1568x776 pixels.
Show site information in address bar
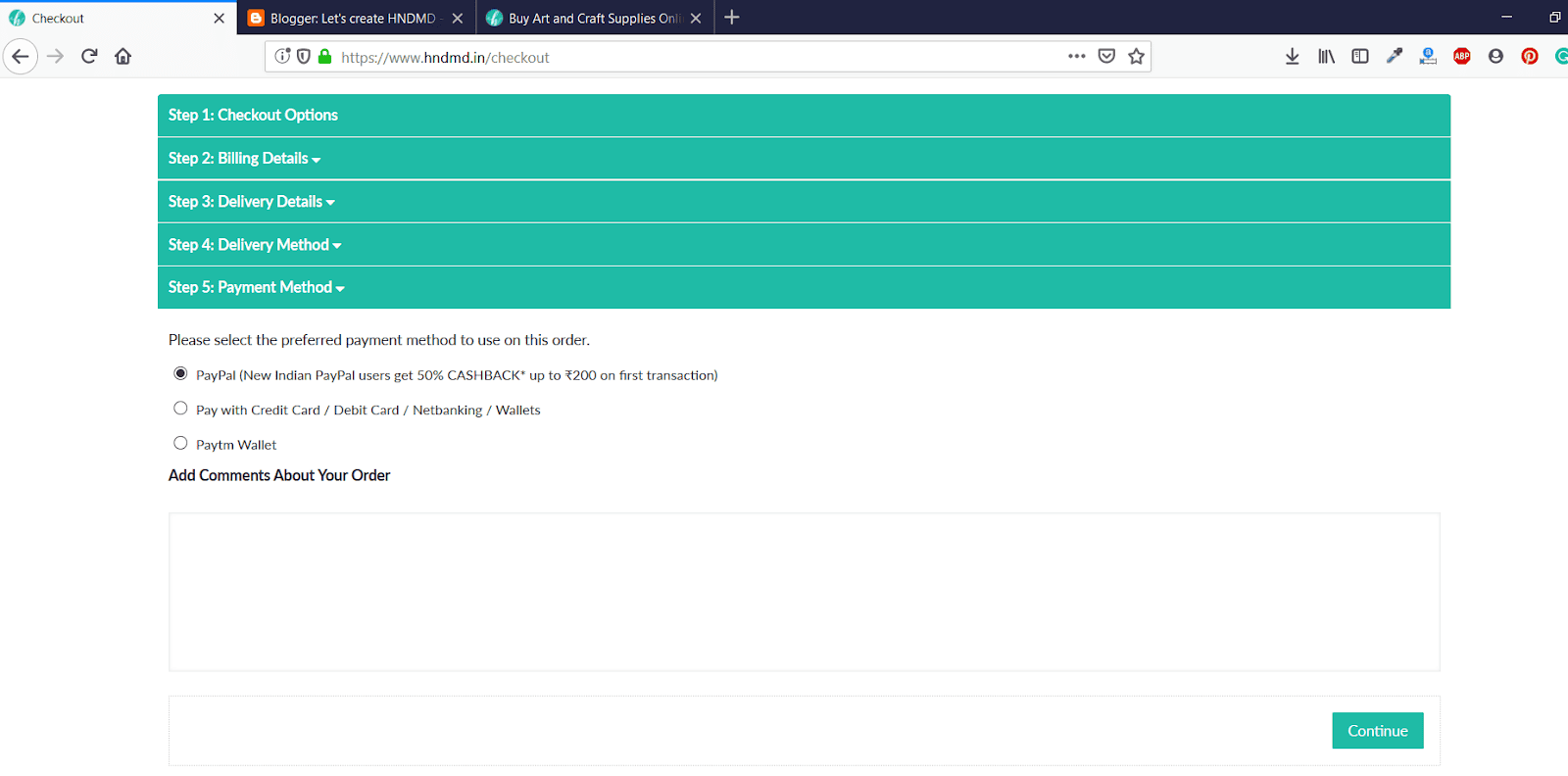click(282, 57)
